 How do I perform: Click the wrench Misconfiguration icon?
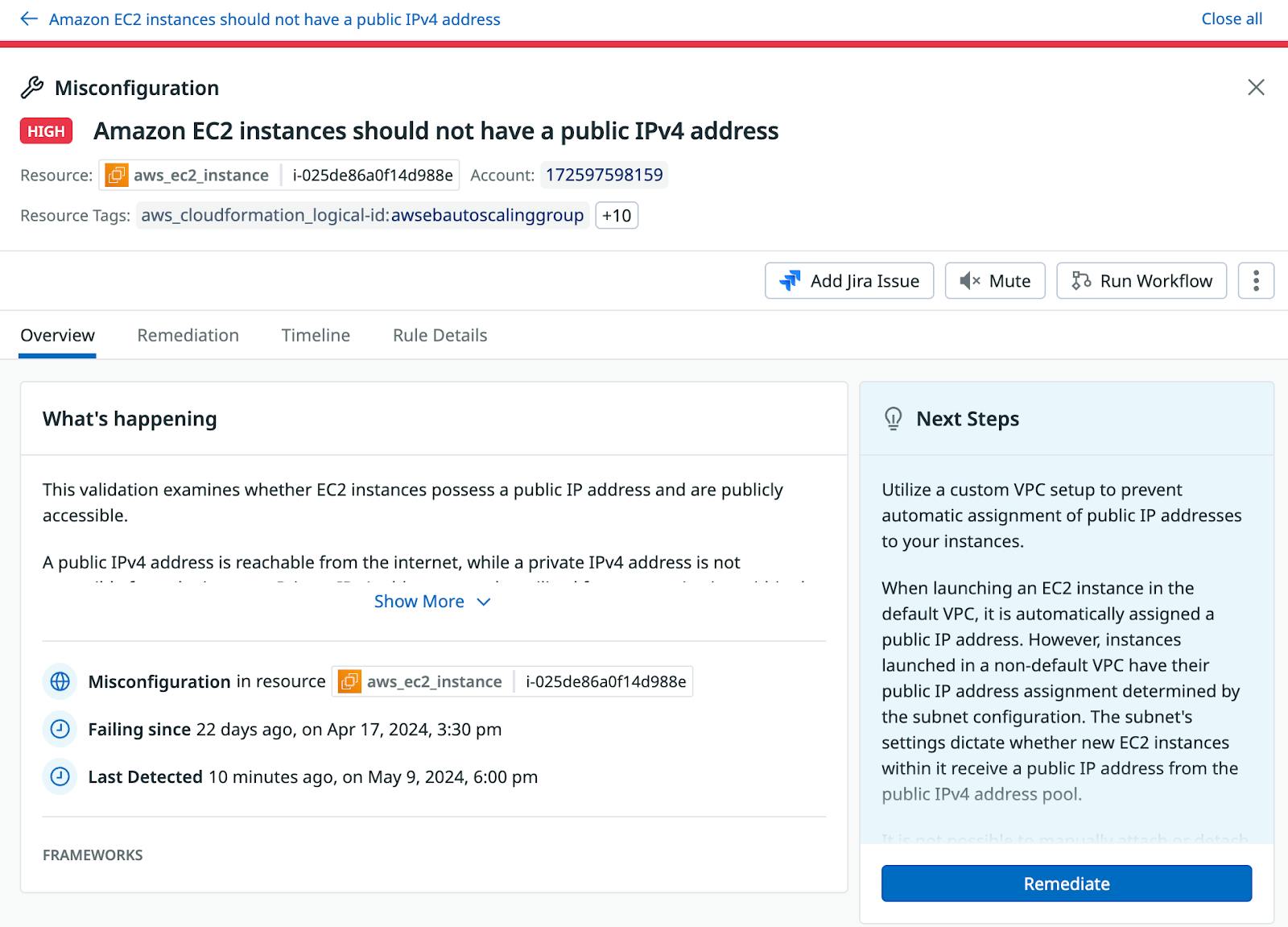point(33,86)
